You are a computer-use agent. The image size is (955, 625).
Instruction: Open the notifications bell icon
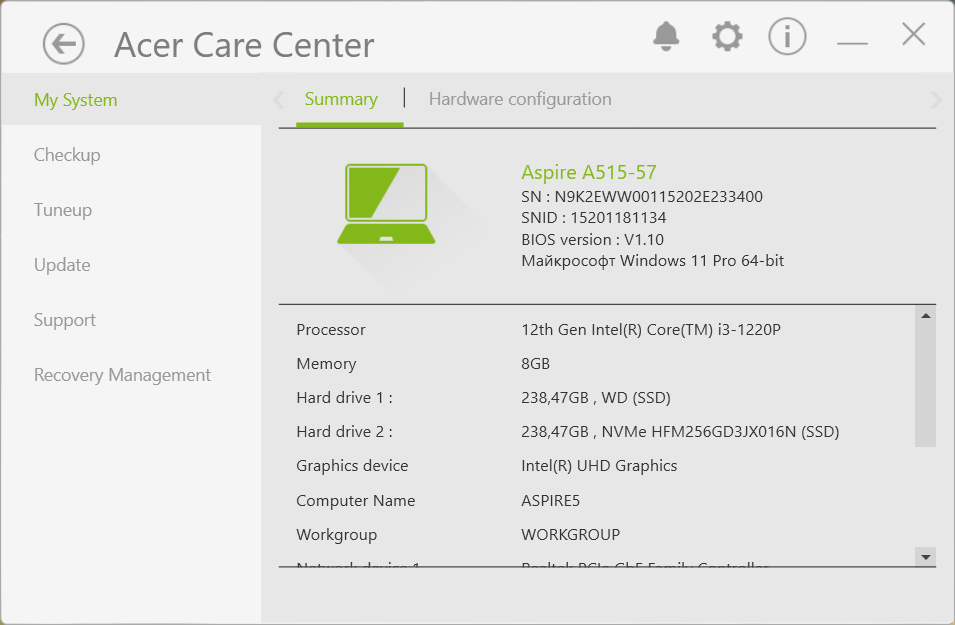pos(666,37)
